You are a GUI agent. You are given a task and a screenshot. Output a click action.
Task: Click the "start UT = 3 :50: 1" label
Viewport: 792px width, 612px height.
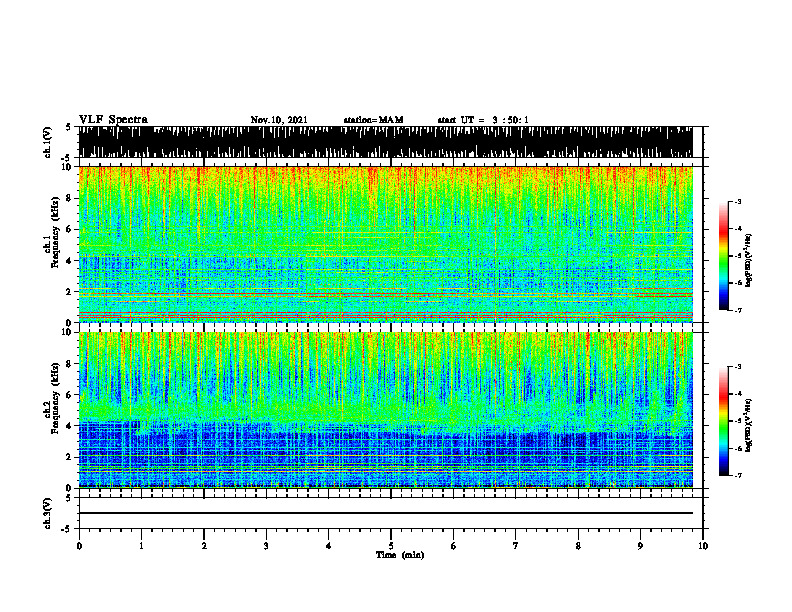pyautogui.click(x=483, y=120)
